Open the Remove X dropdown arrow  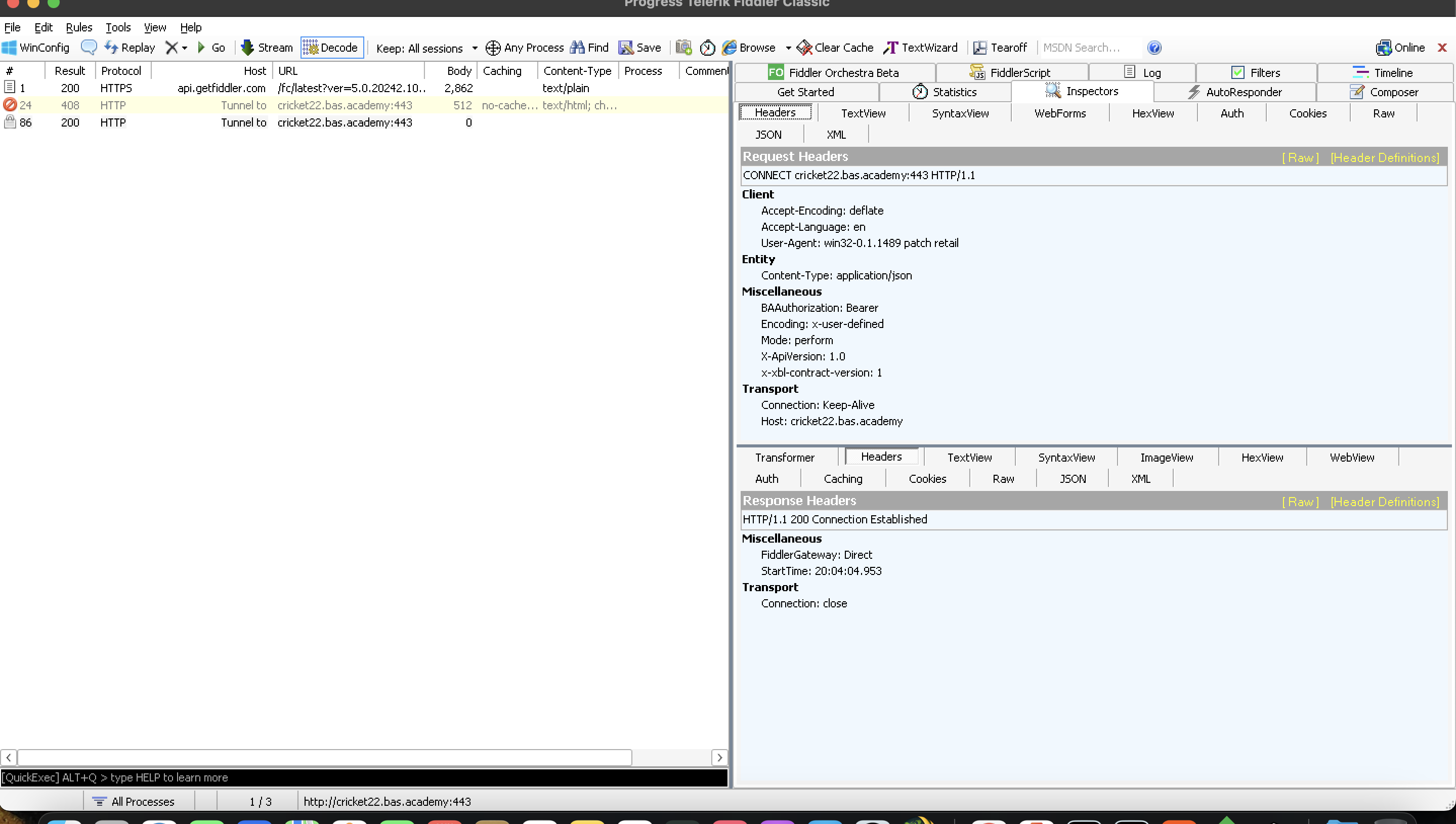tap(185, 48)
